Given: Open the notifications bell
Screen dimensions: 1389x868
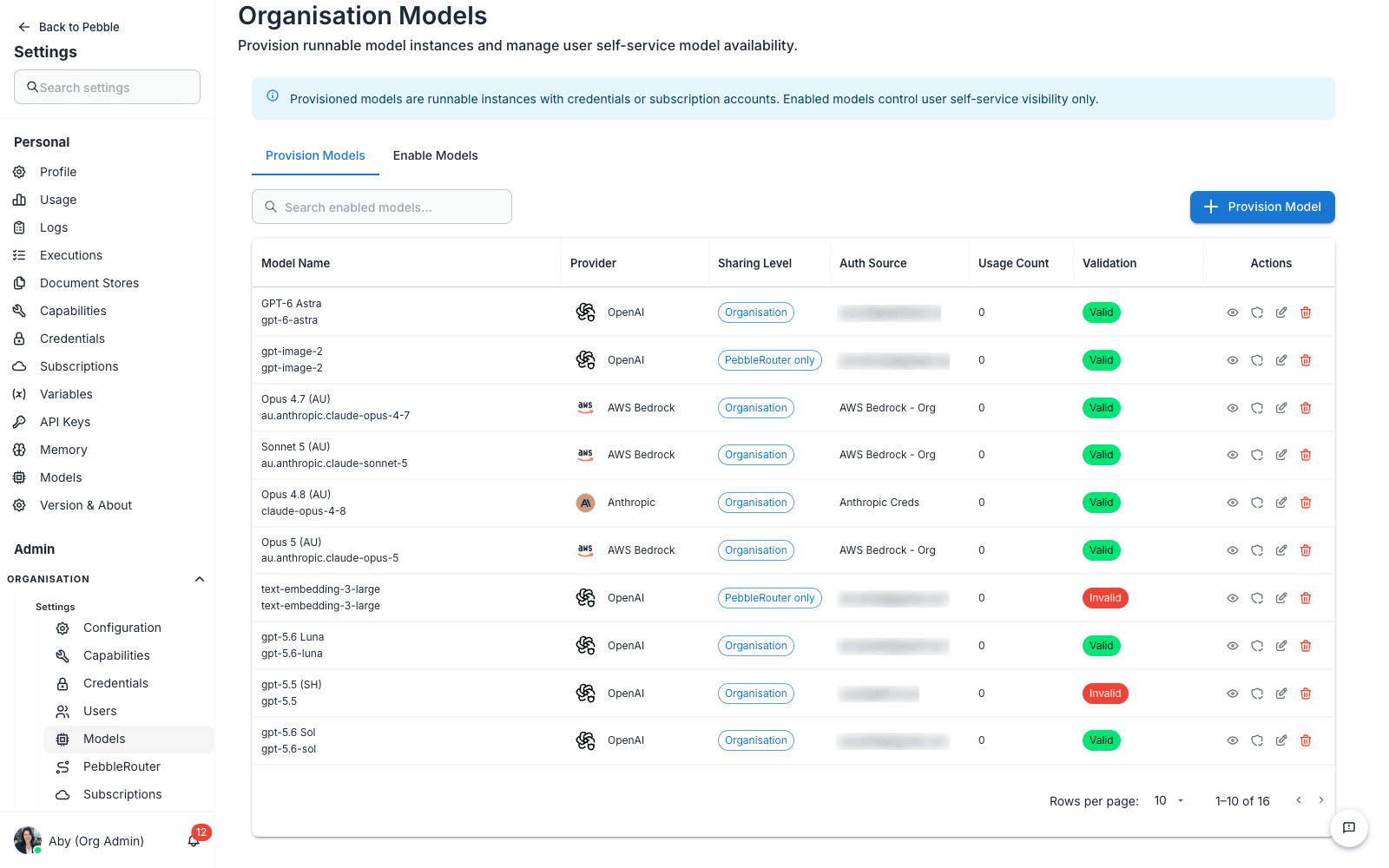Looking at the screenshot, I should point(194,840).
